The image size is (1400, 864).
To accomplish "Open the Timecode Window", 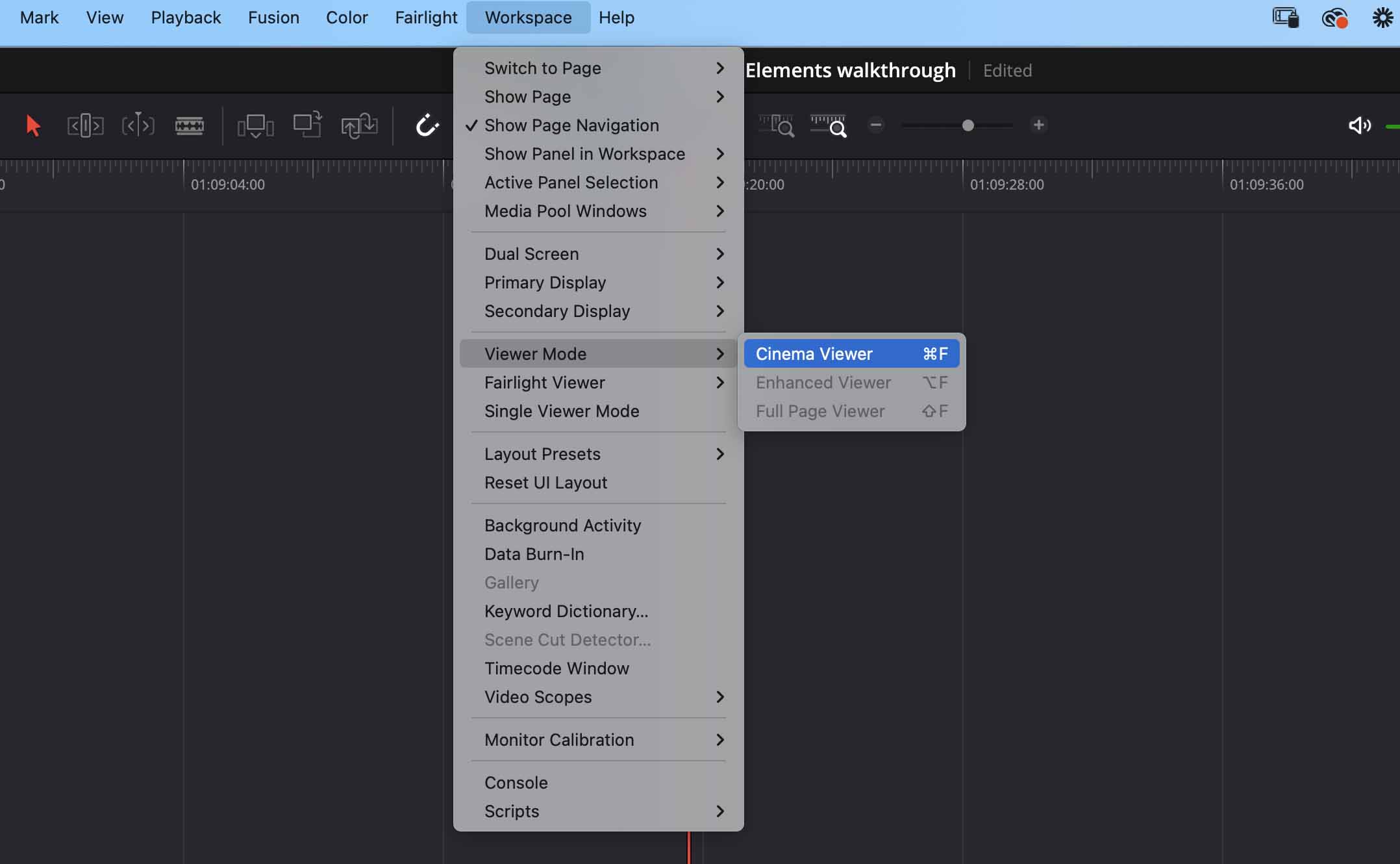I will (598, 668).
